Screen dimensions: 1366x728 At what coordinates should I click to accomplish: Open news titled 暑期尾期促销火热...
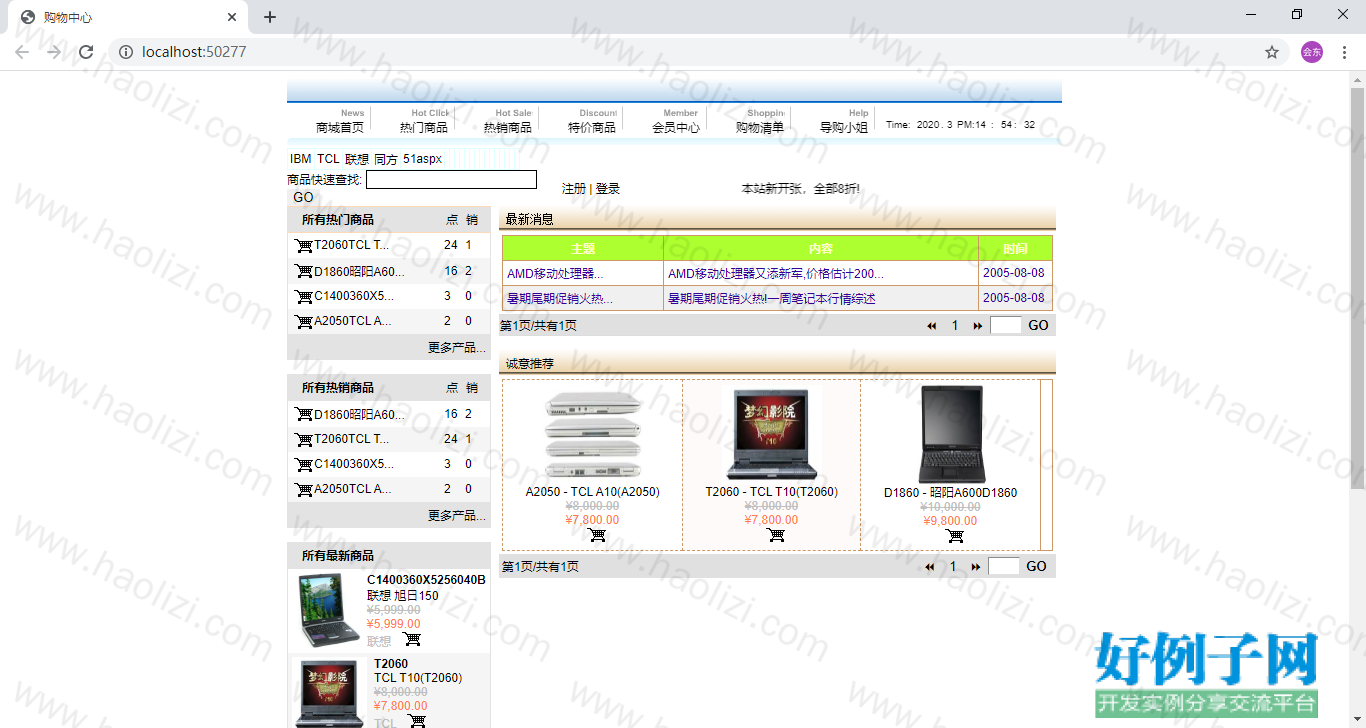point(560,298)
